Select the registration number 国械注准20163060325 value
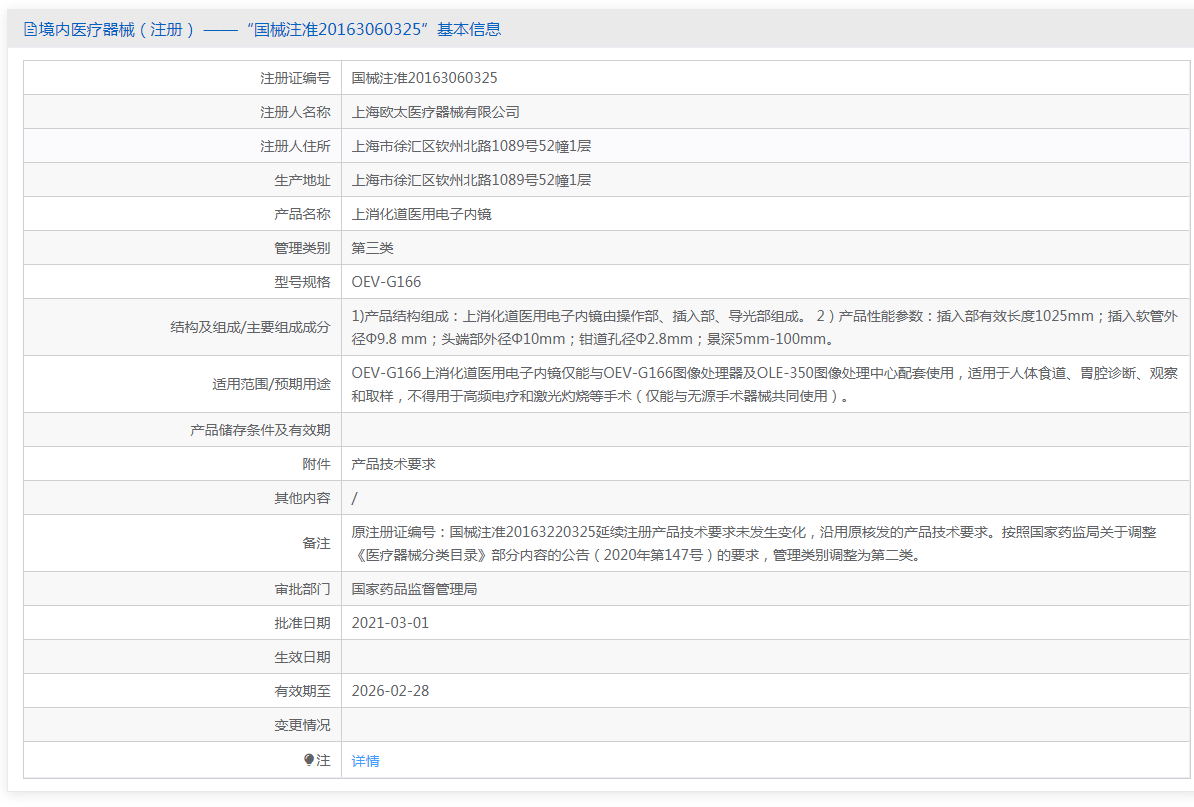Viewport: 1194px width, 807px height. [x=425, y=78]
